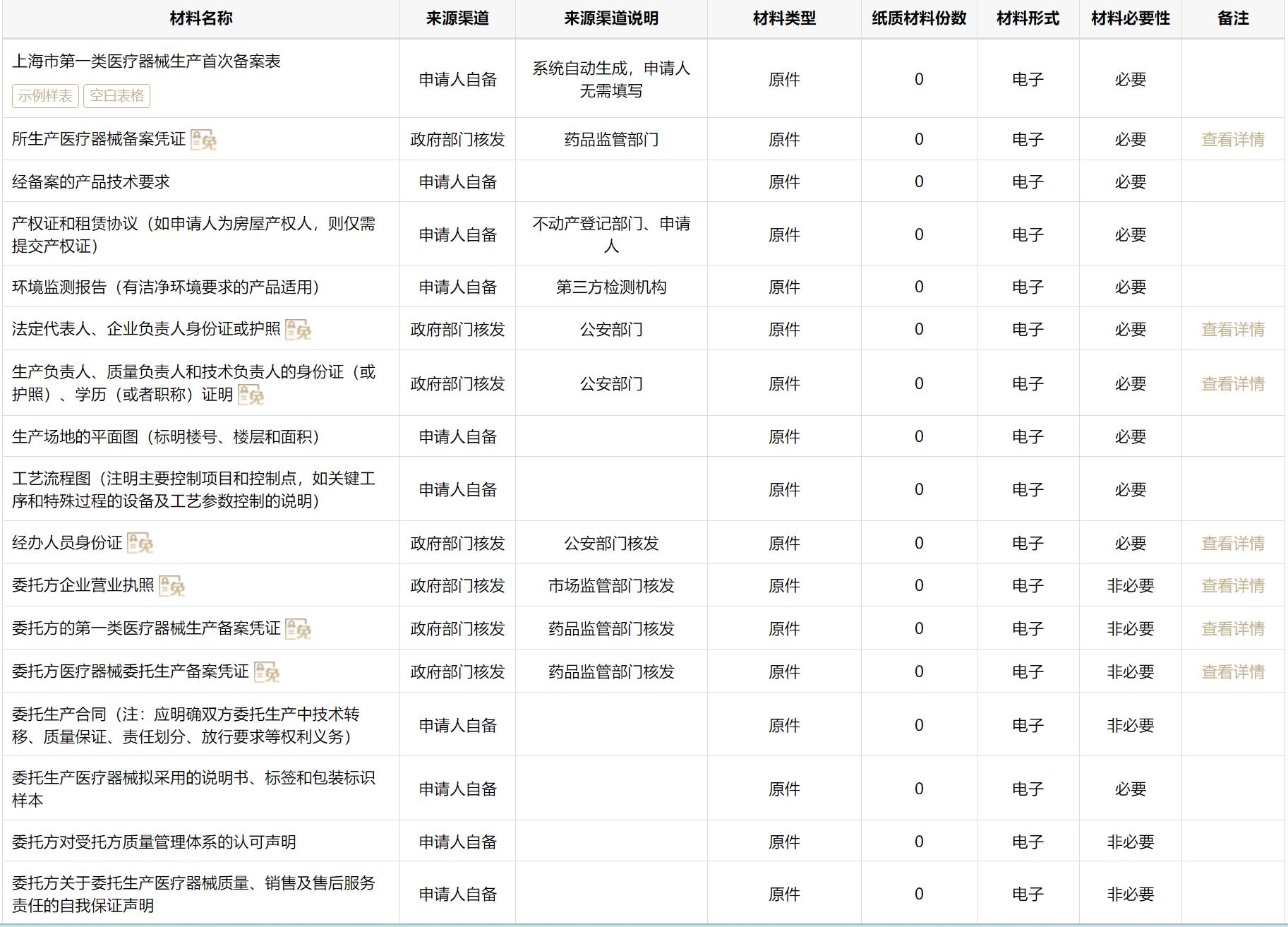Screen dimensions: 1288x927
Task: Click exemption icon beside 经办人员身份证
Action: coord(140,543)
